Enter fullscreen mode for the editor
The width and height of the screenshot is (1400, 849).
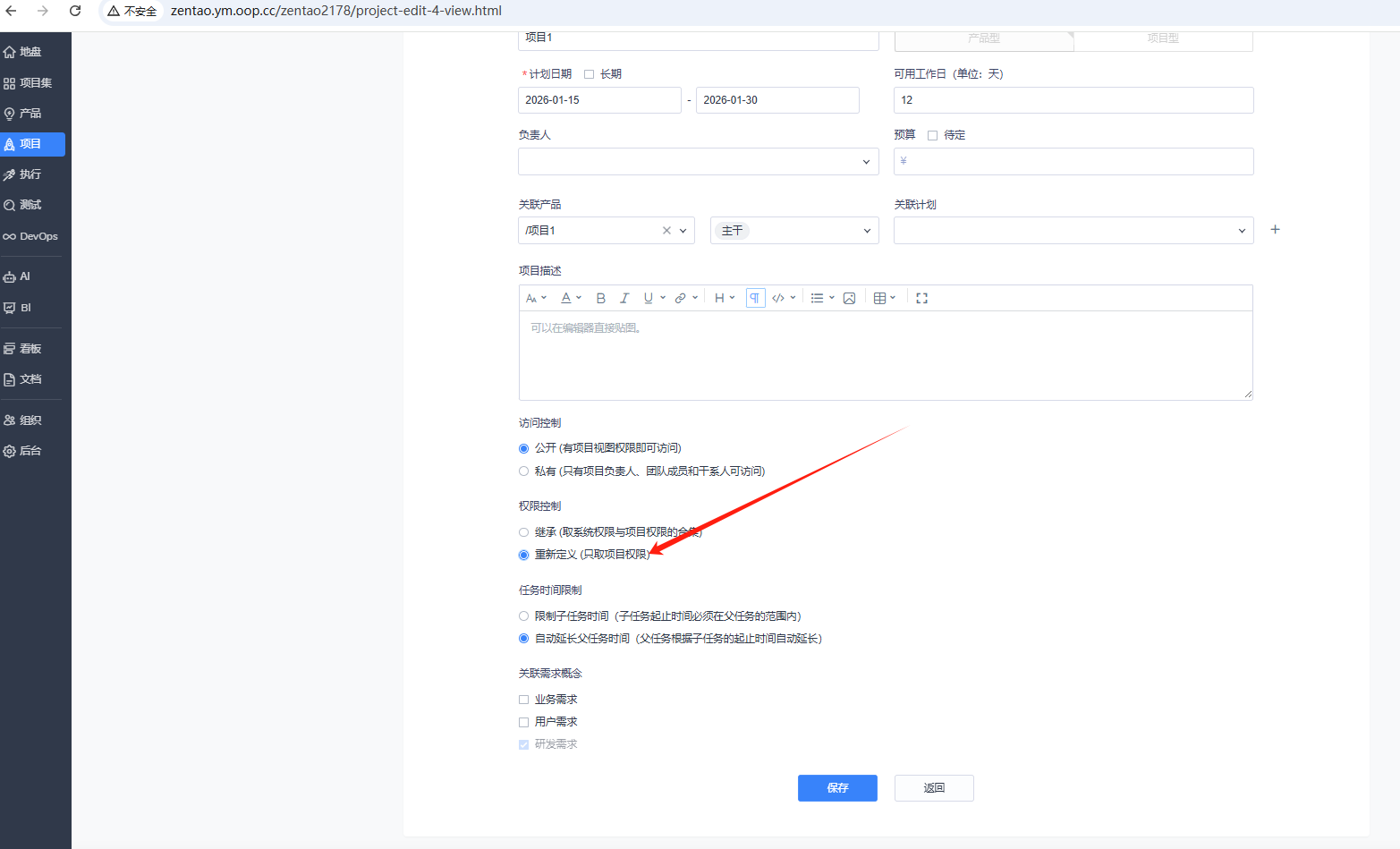tap(921, 299)
